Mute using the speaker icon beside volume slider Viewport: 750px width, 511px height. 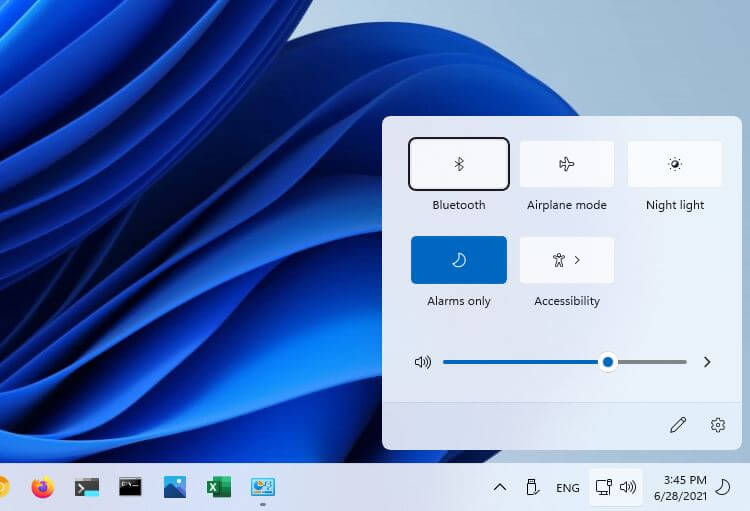point(422,362)
